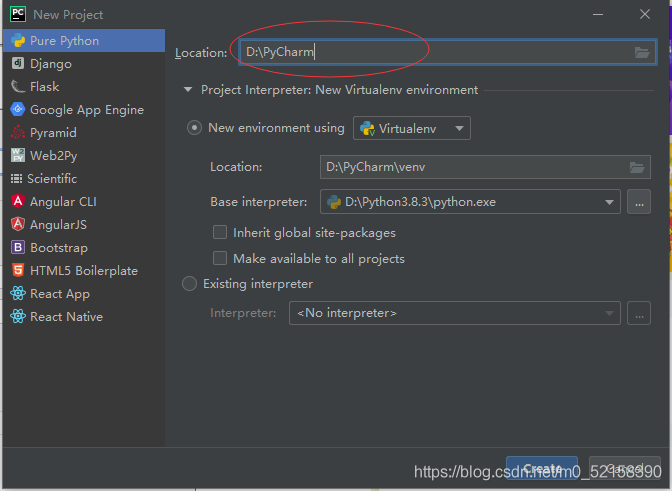Click the PyCharm logo in title bar

point(18,14)
